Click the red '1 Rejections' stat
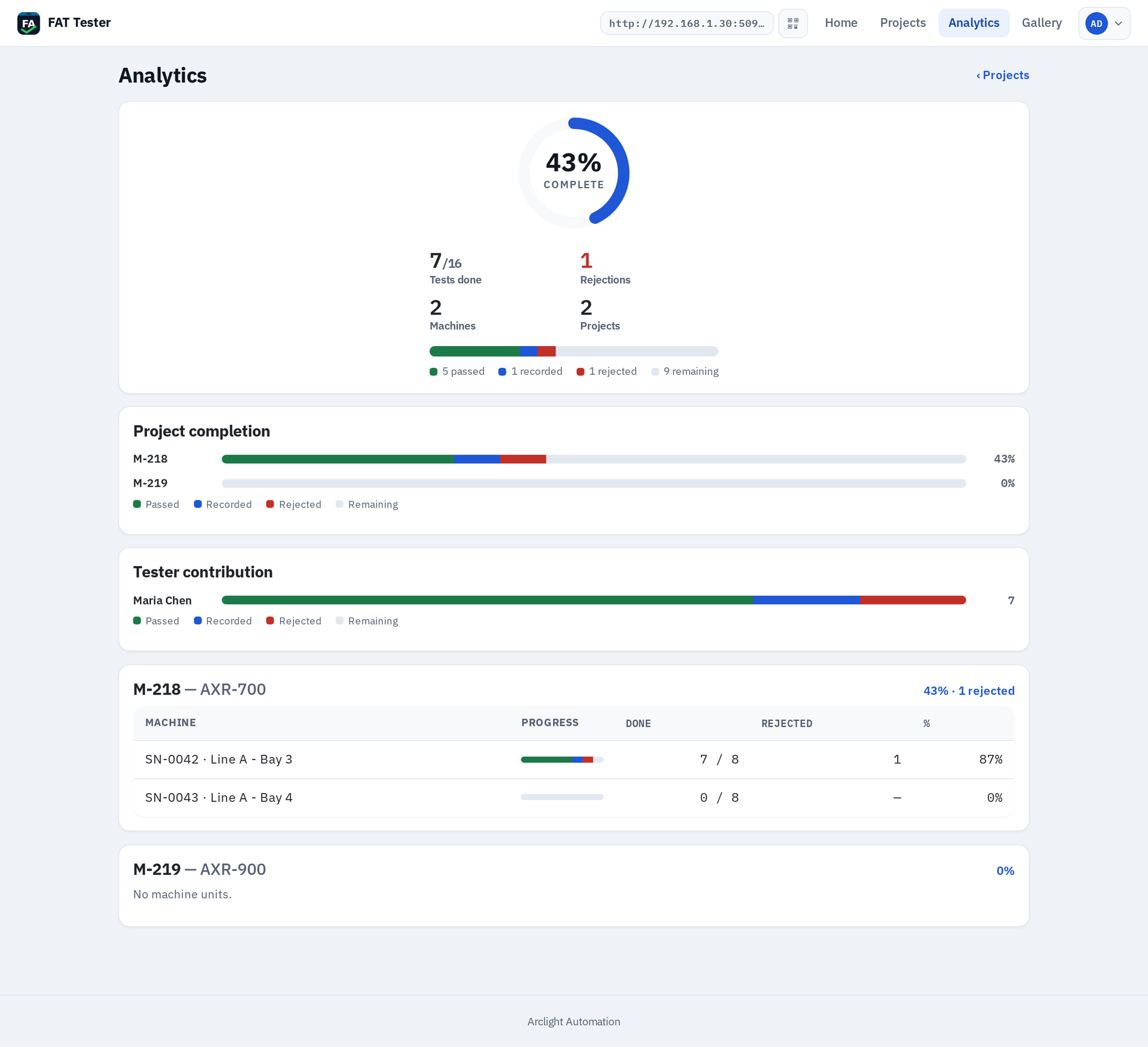This screenshot has width=1148, height=1047. click(x=605, y=268)
